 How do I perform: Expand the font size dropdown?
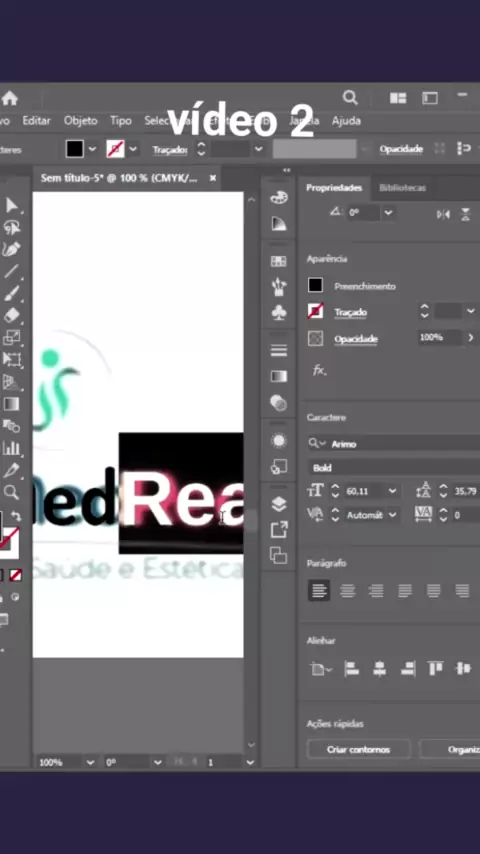[x=392, y=491]
